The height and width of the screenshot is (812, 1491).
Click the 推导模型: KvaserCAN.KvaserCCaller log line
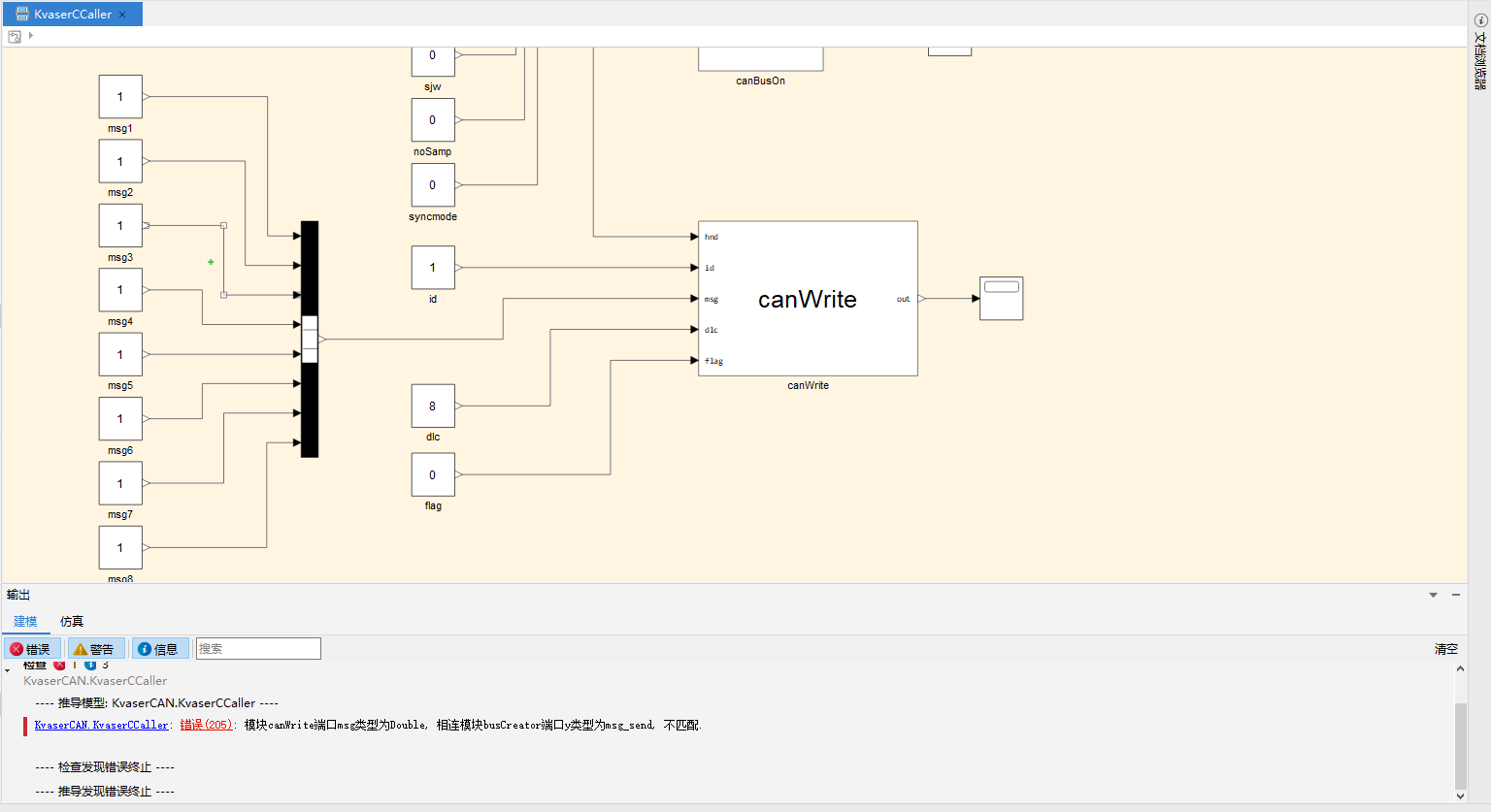[x=156, y=702]
